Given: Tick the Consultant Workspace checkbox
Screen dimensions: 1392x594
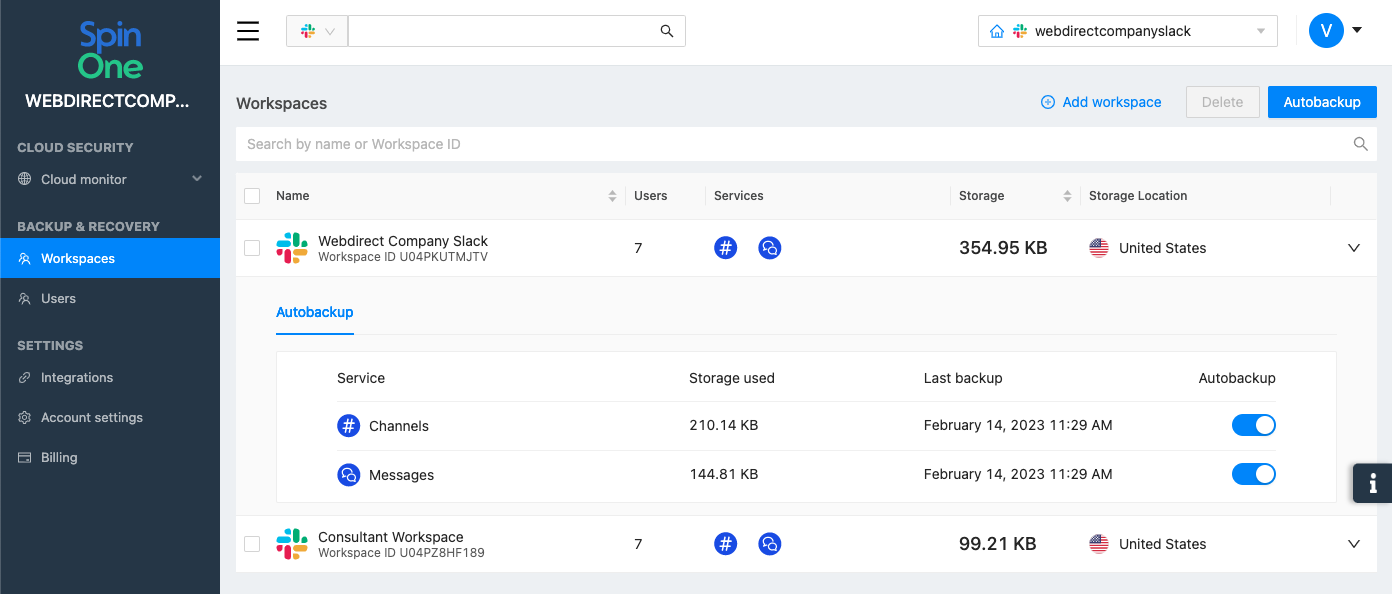Looking at the screenshot, I should [252, 544].
